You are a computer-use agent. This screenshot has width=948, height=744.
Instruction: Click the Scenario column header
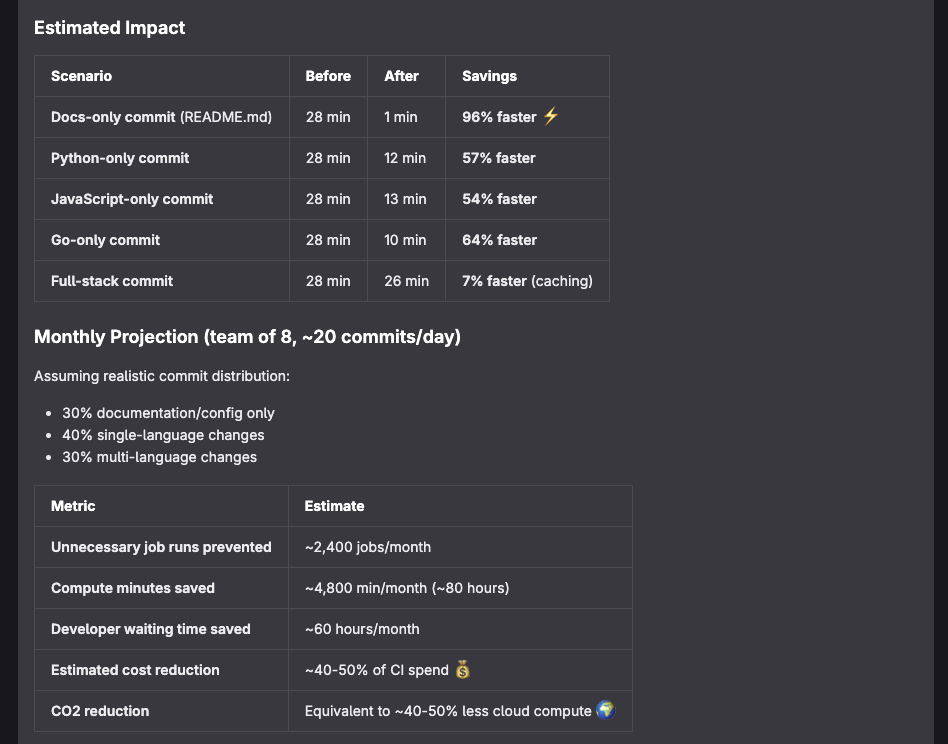tap(81, 76)
